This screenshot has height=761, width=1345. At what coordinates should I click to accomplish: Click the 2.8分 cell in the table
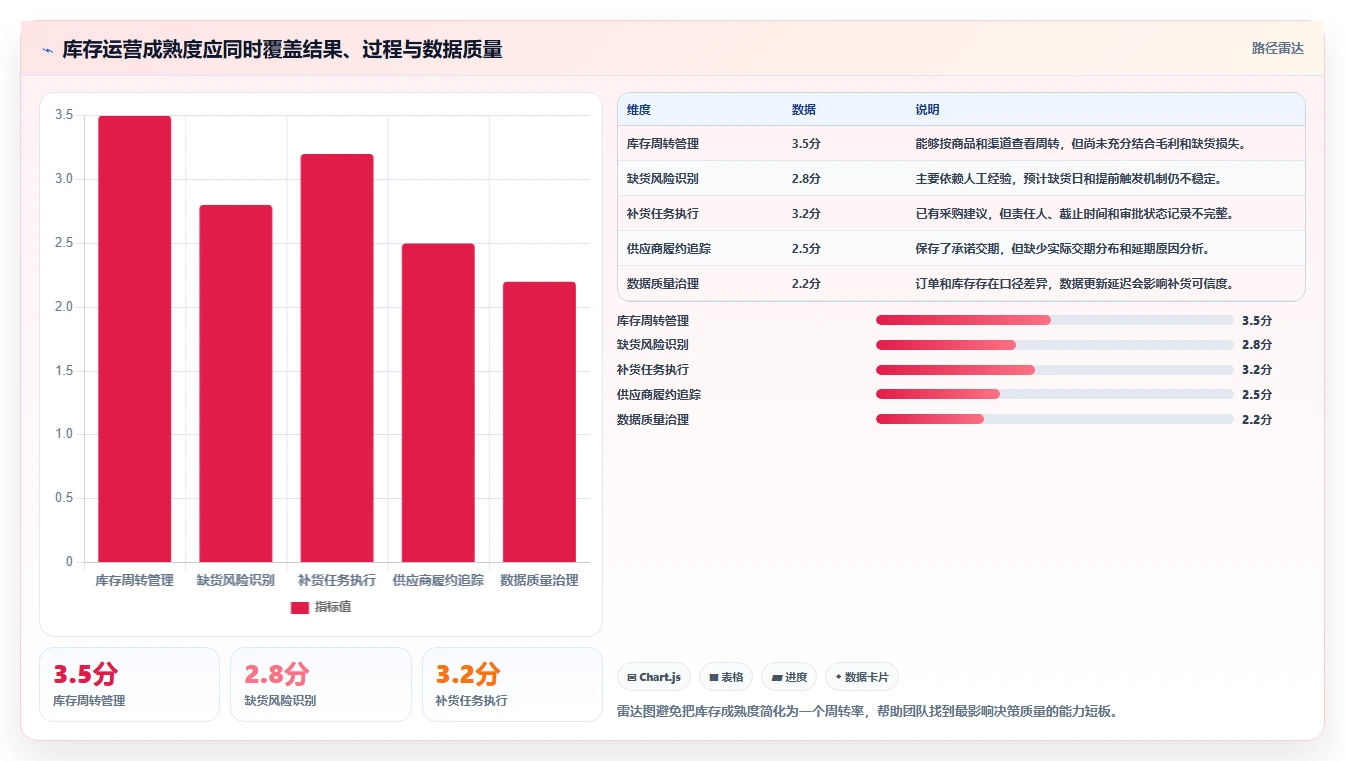tap(806, 179)
